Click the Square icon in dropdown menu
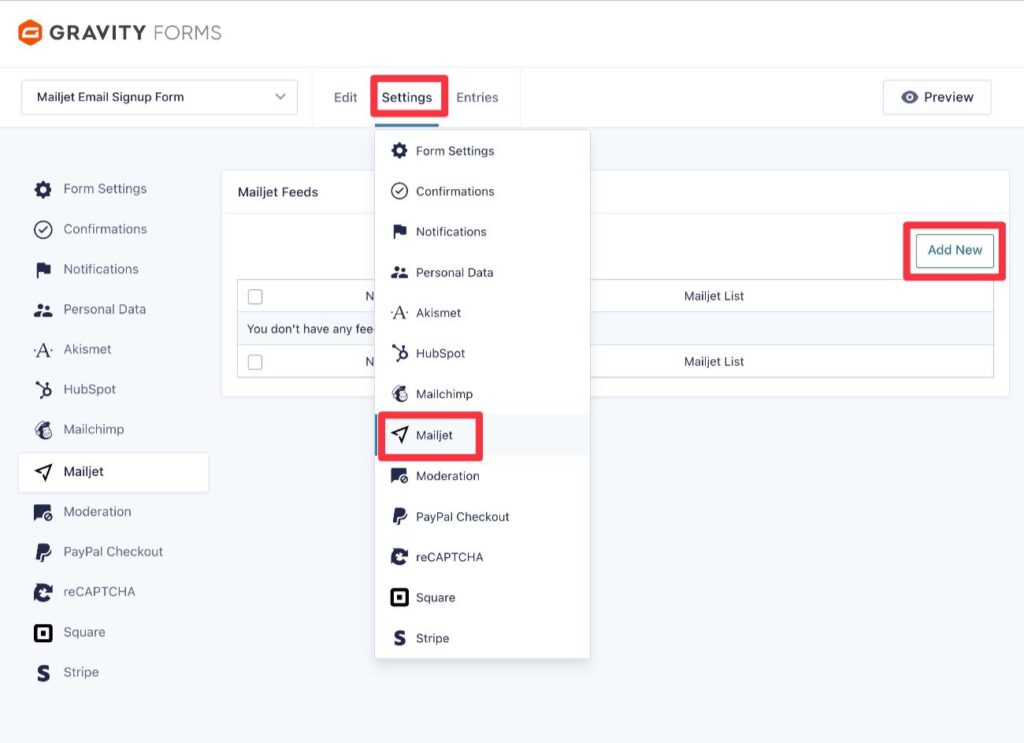The image size is (1024, 743). click(399, 597)
